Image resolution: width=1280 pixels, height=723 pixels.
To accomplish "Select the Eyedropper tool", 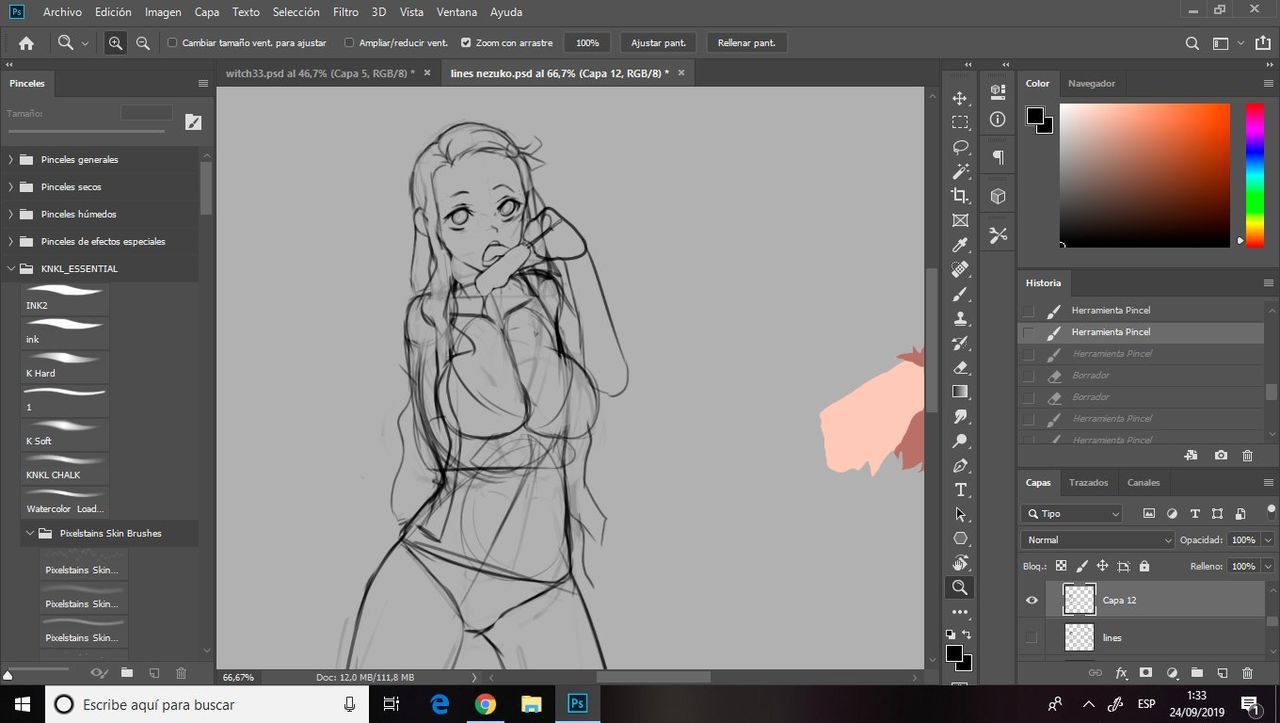I will (960, 245).
